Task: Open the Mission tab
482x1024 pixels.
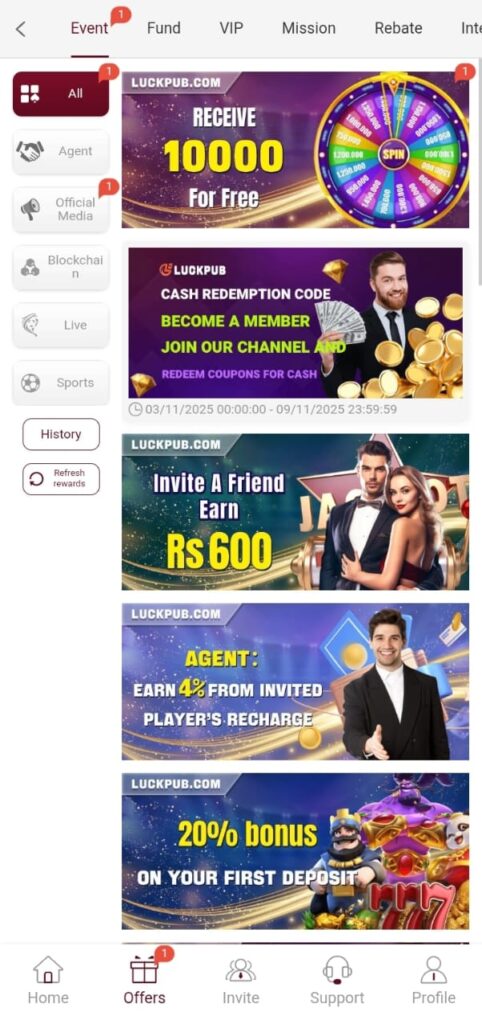Action: 308,28
